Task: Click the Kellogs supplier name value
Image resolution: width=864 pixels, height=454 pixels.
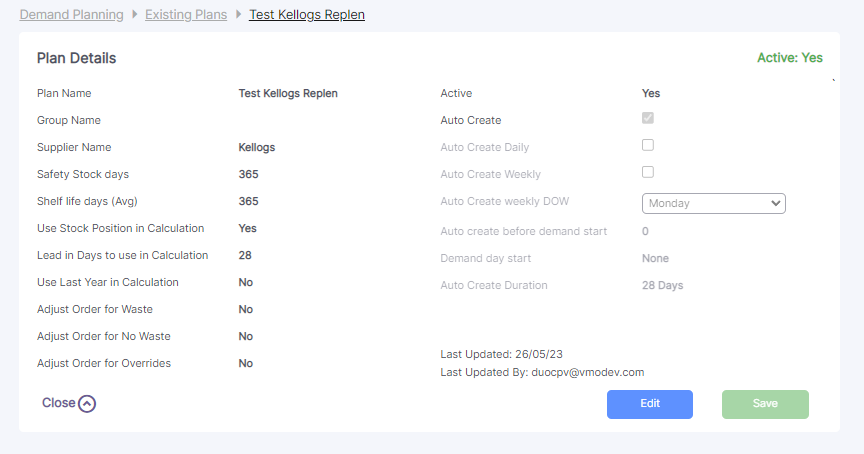Action: pyautogui.click(x=257, y=147)
